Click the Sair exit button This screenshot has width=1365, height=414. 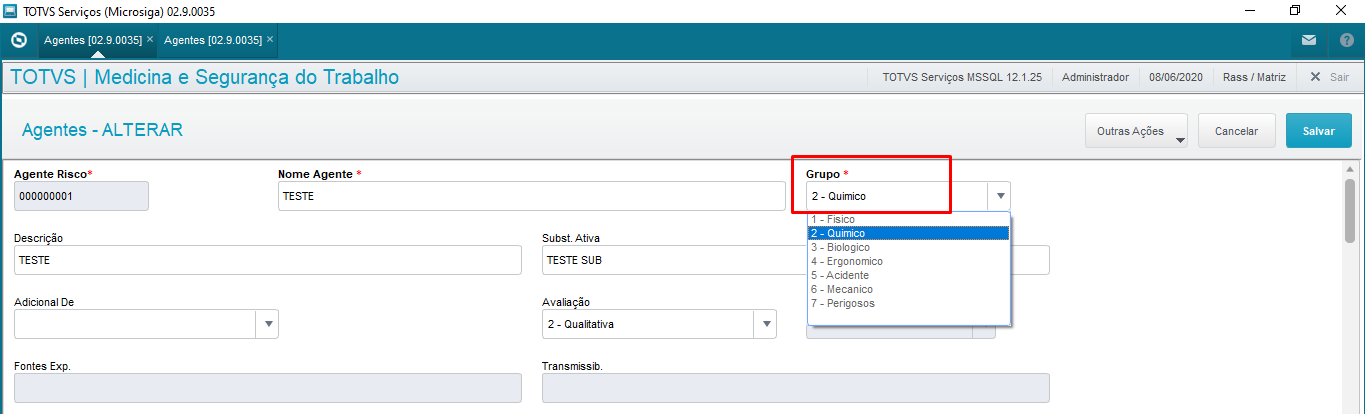[x=1329, y=77]
